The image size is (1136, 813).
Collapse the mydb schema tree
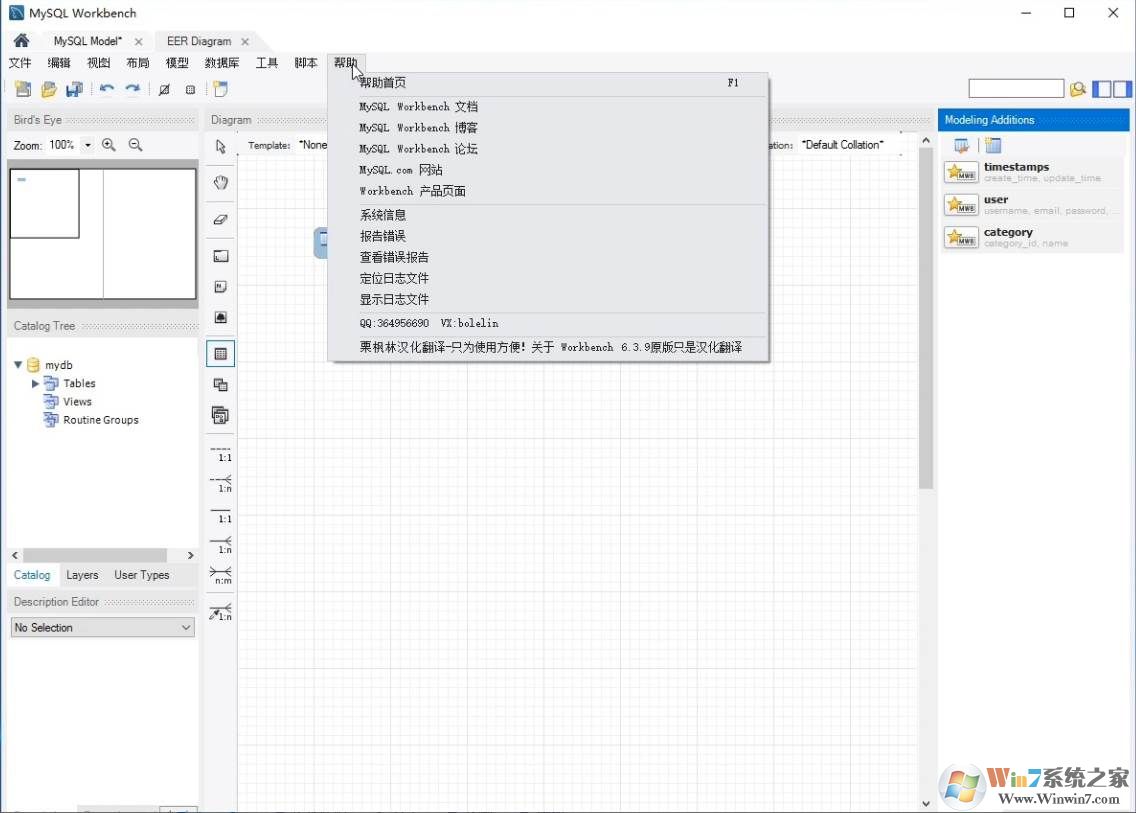[16, 364]
